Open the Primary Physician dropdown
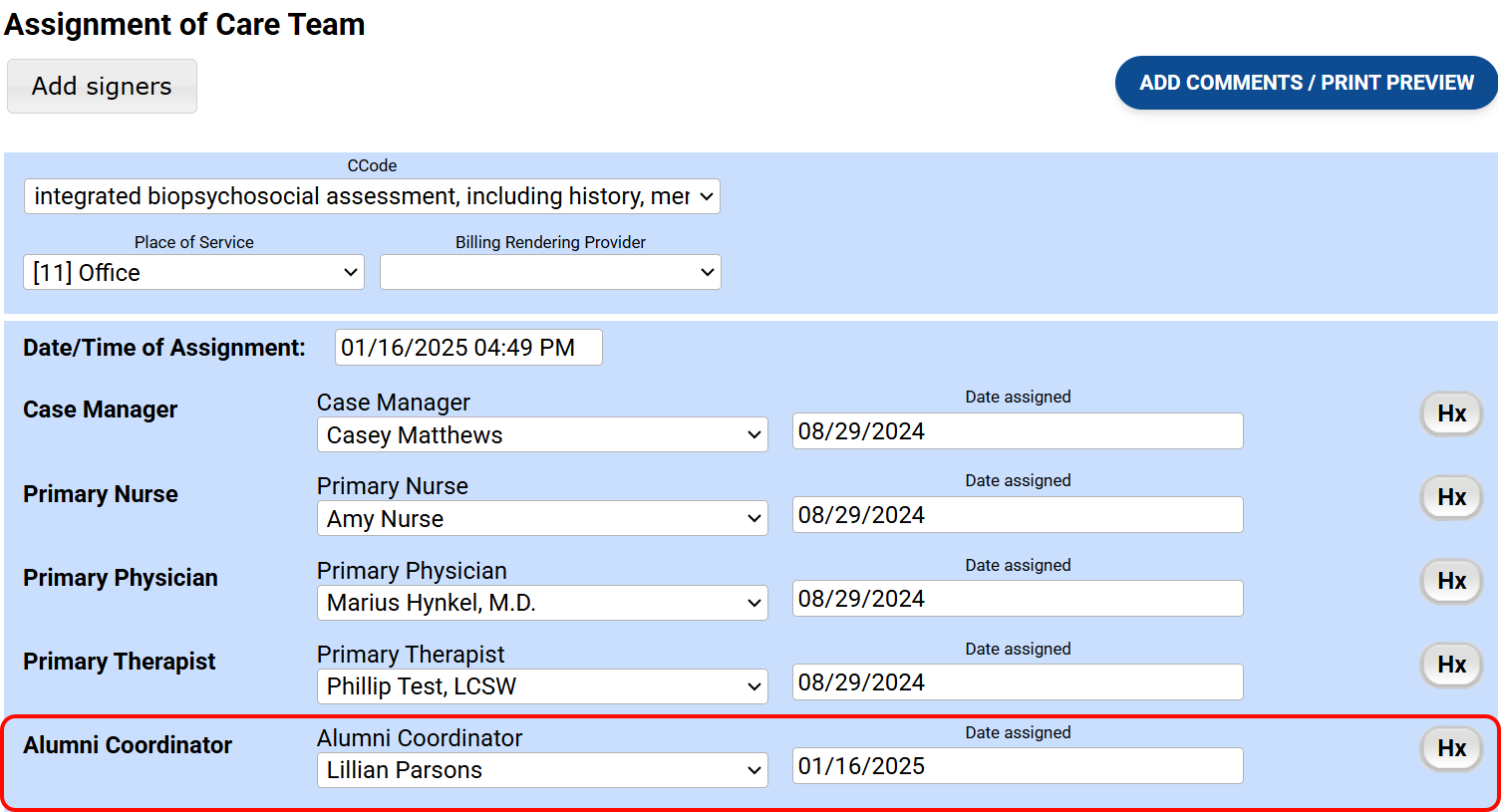This screenshot has width=1501, height=812. 542,603
